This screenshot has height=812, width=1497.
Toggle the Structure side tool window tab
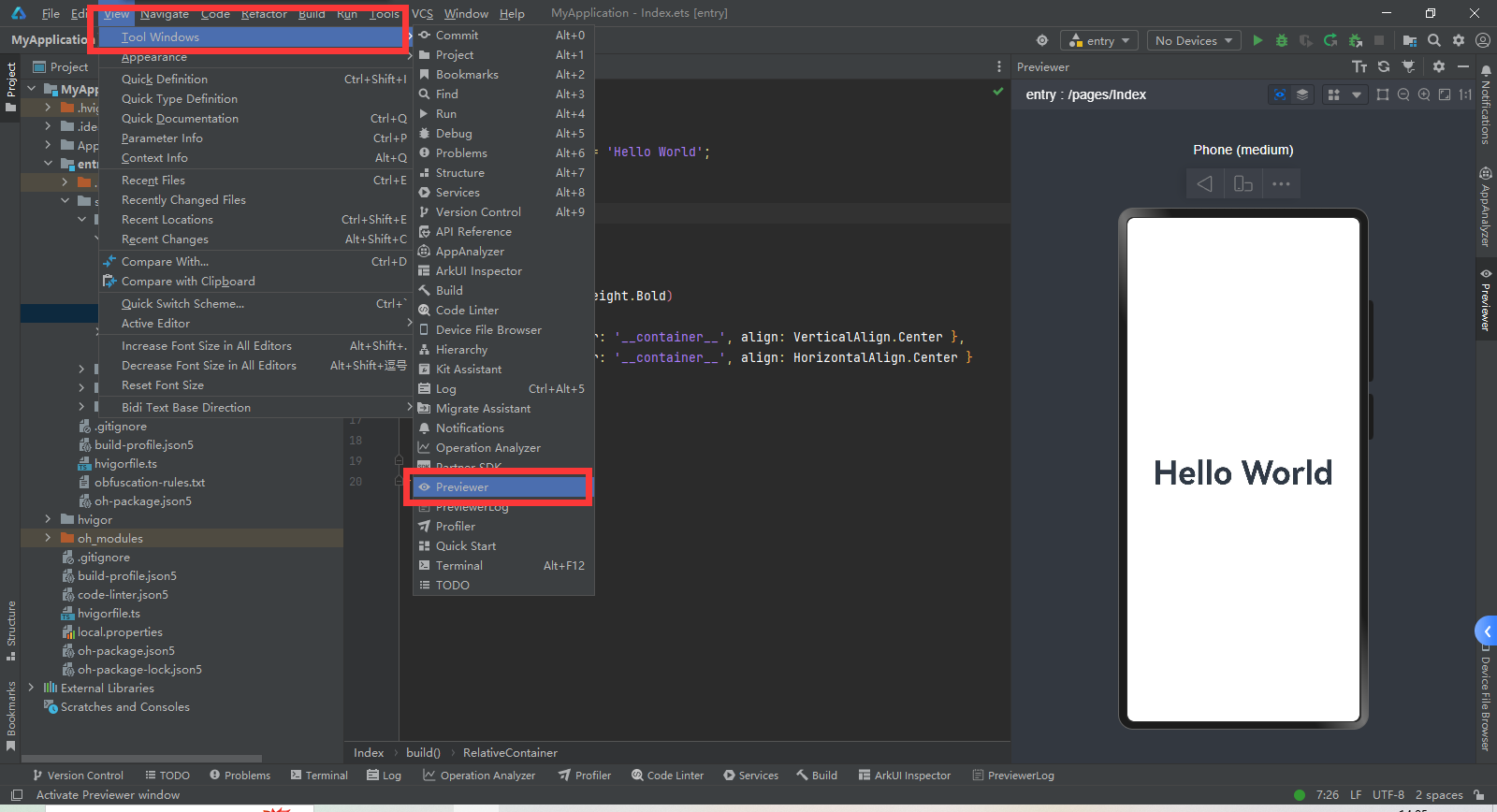[11, 631]
